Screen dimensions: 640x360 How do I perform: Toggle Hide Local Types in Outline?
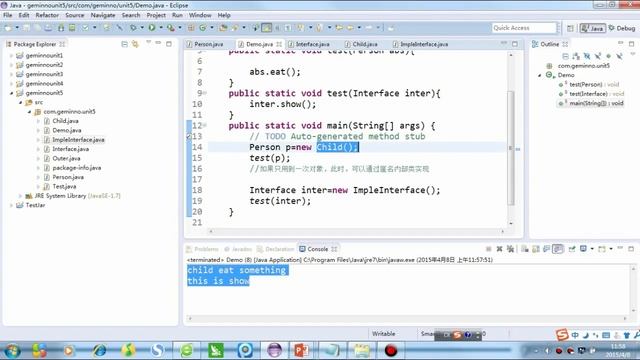click(x=619, y=56)
